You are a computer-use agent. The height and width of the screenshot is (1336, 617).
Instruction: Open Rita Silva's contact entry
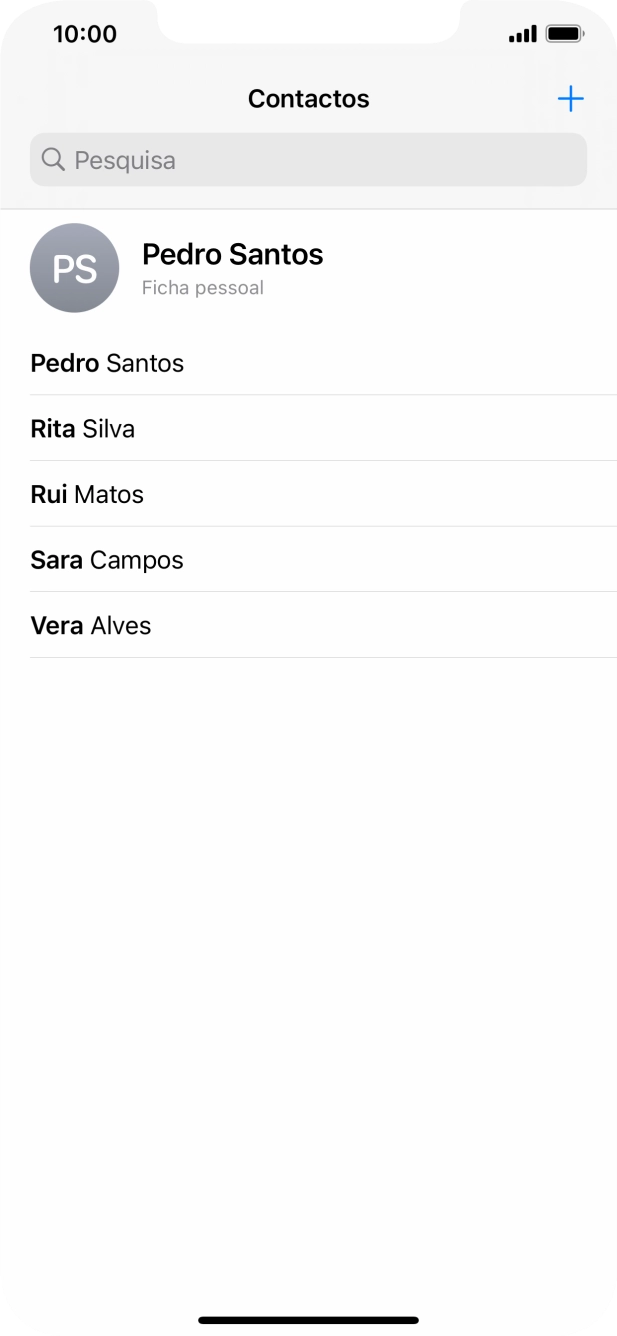83,428
